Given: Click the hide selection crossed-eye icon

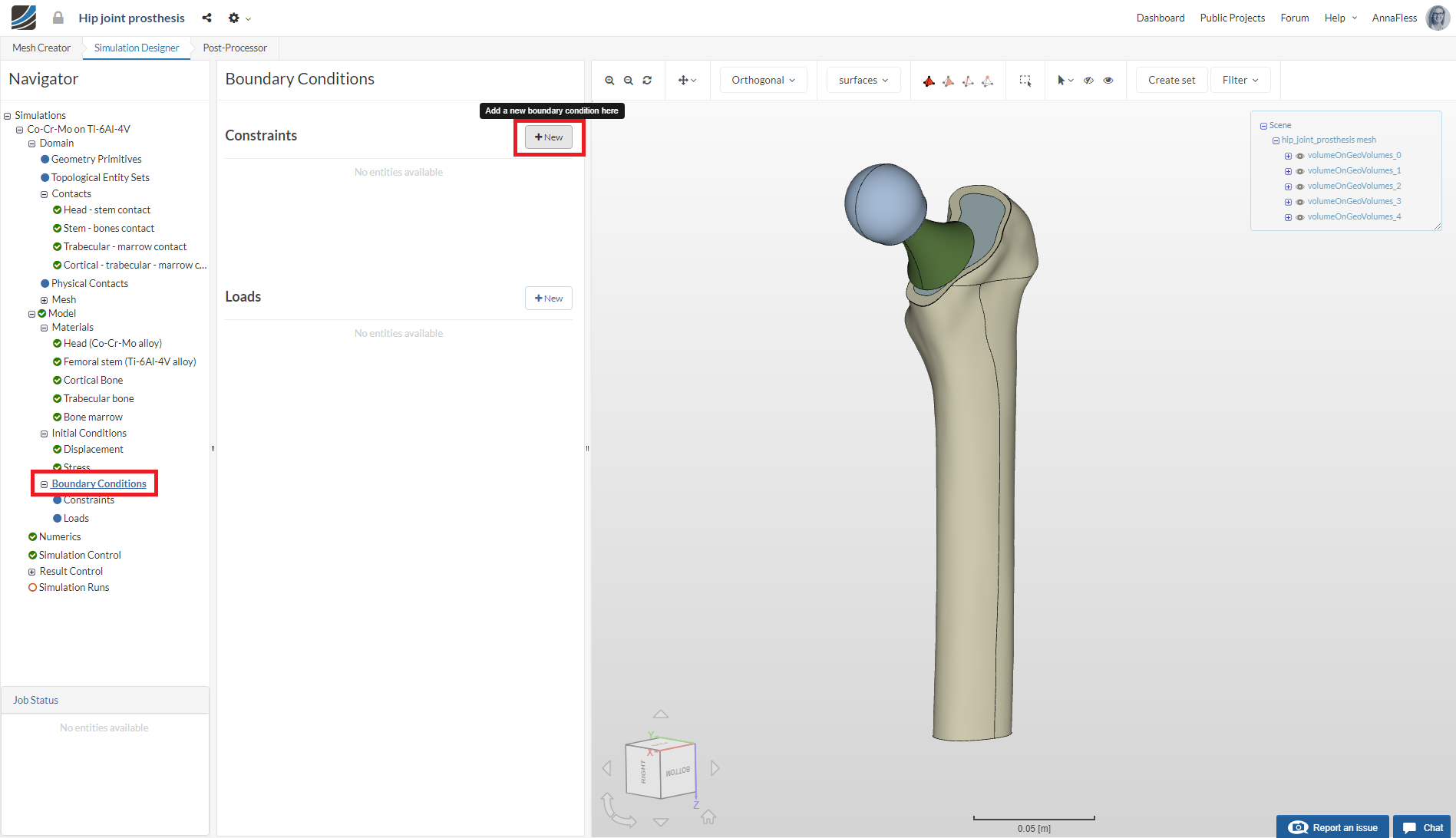Looking at the screenshot, I should 1088,81.
